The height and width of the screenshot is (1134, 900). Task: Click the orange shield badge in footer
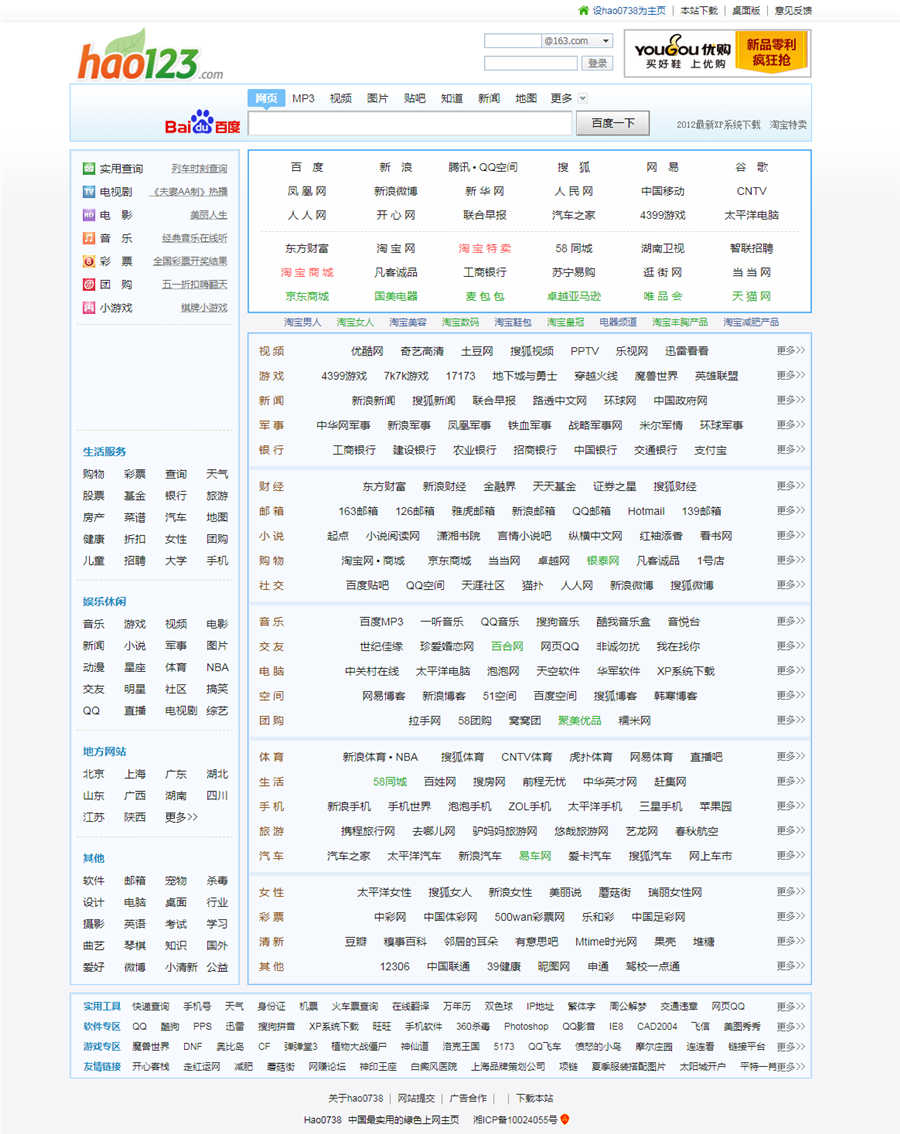[565, 1119]
